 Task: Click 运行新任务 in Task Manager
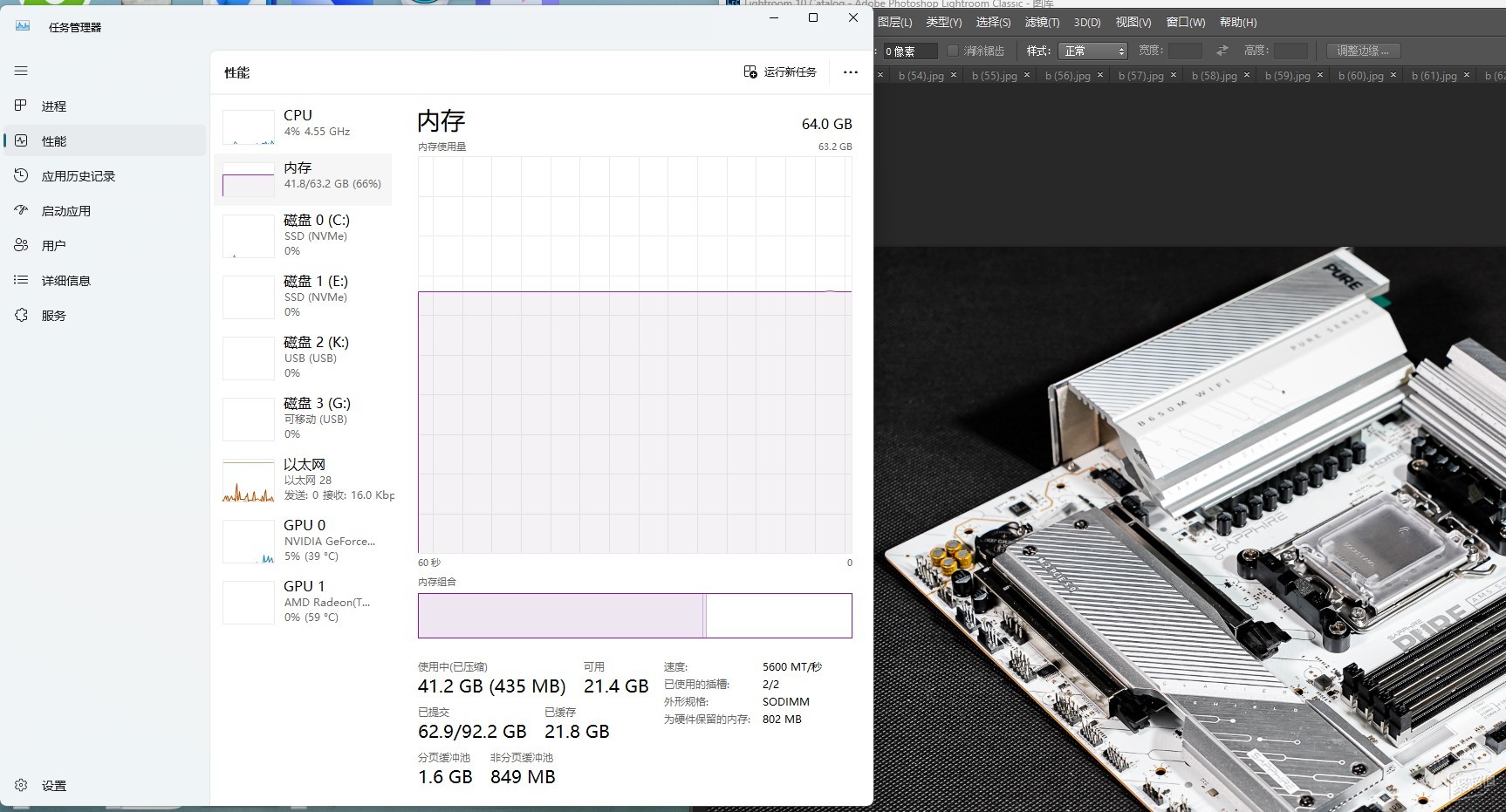pos(780,72)
